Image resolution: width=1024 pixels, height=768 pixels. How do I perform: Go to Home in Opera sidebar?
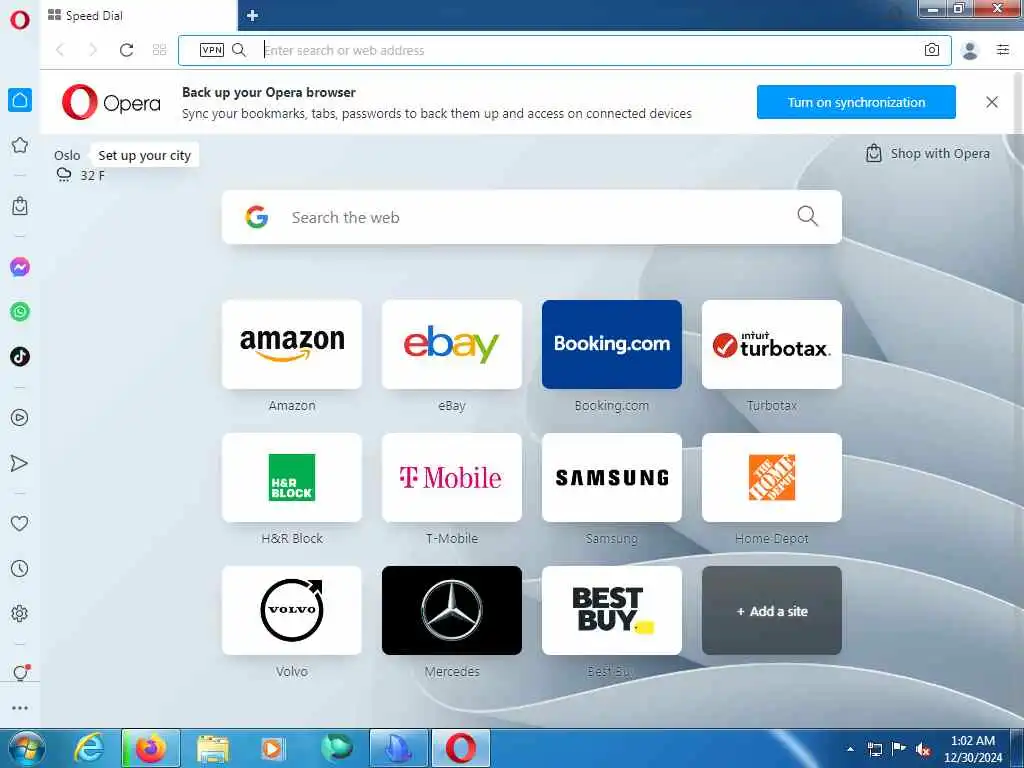tap(20, 100)
